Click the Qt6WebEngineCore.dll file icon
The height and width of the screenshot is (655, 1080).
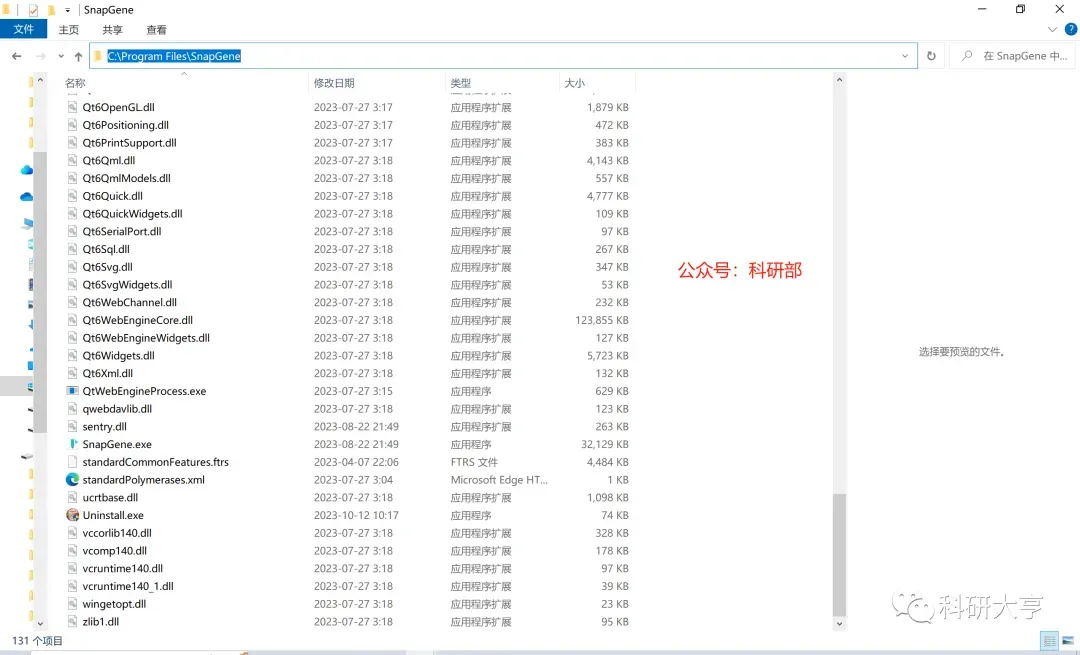[72, 320]
